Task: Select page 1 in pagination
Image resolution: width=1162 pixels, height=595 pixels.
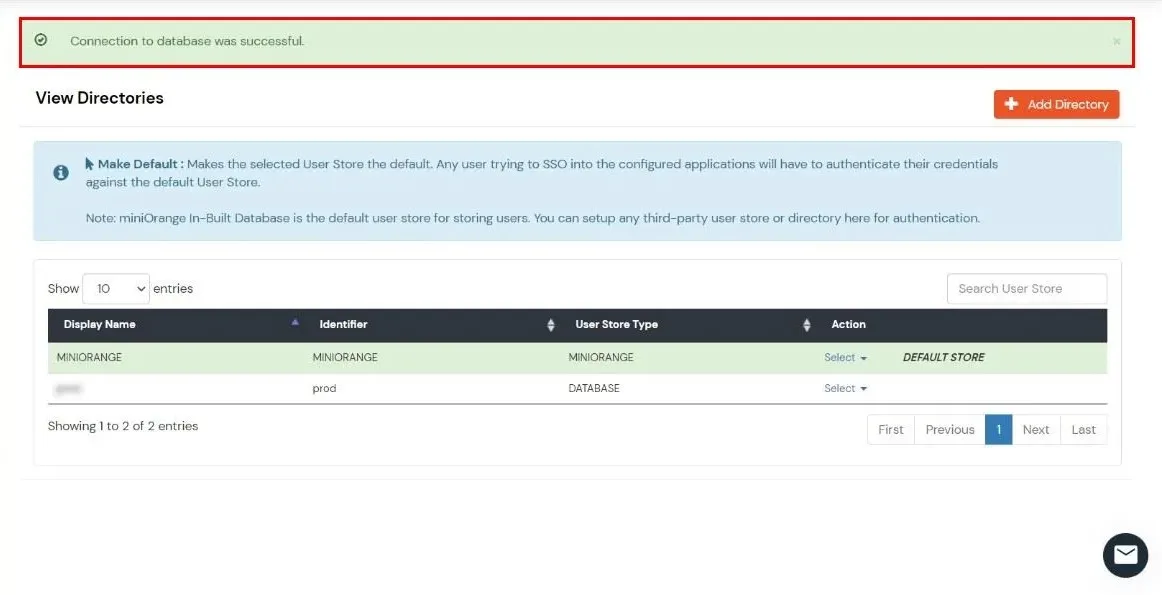Action: [x=998, y=429]
